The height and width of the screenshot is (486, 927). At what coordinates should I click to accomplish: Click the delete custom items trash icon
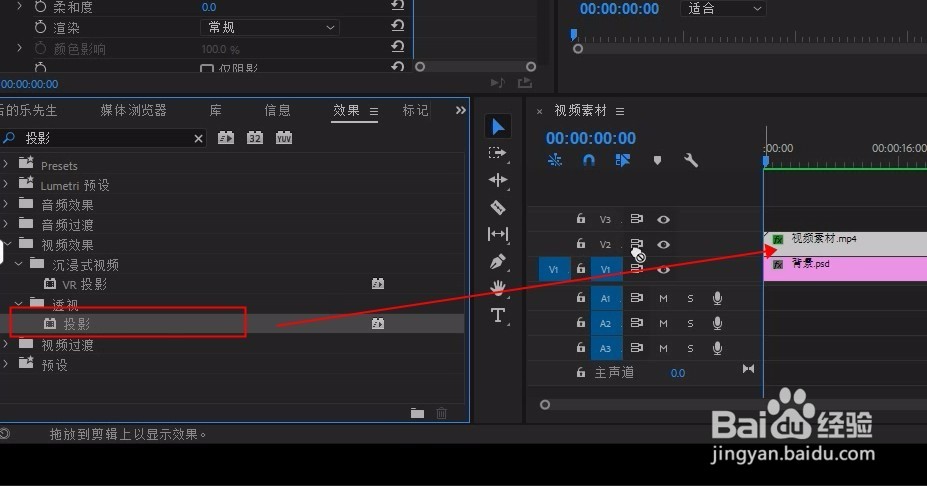442,413
